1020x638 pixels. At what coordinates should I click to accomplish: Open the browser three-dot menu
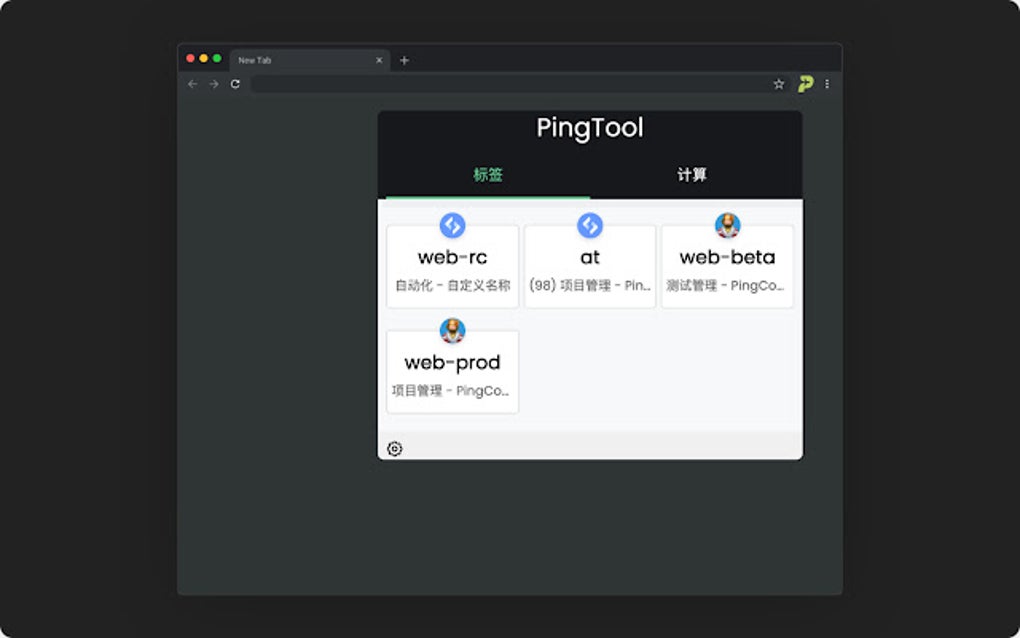[x=827, y=84]
